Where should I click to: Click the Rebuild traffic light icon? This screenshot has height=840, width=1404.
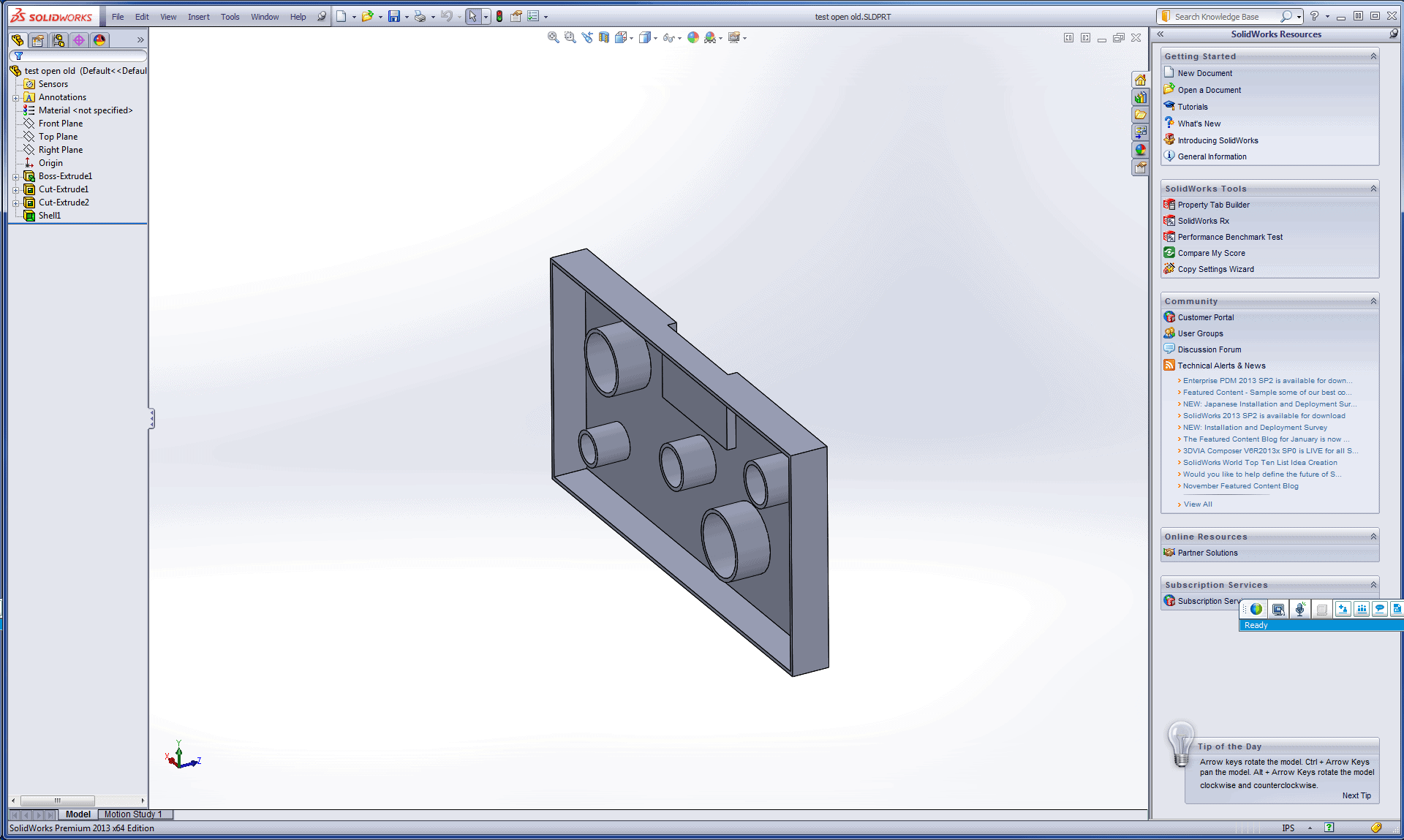pyautogui.click(x=499, y=16)
